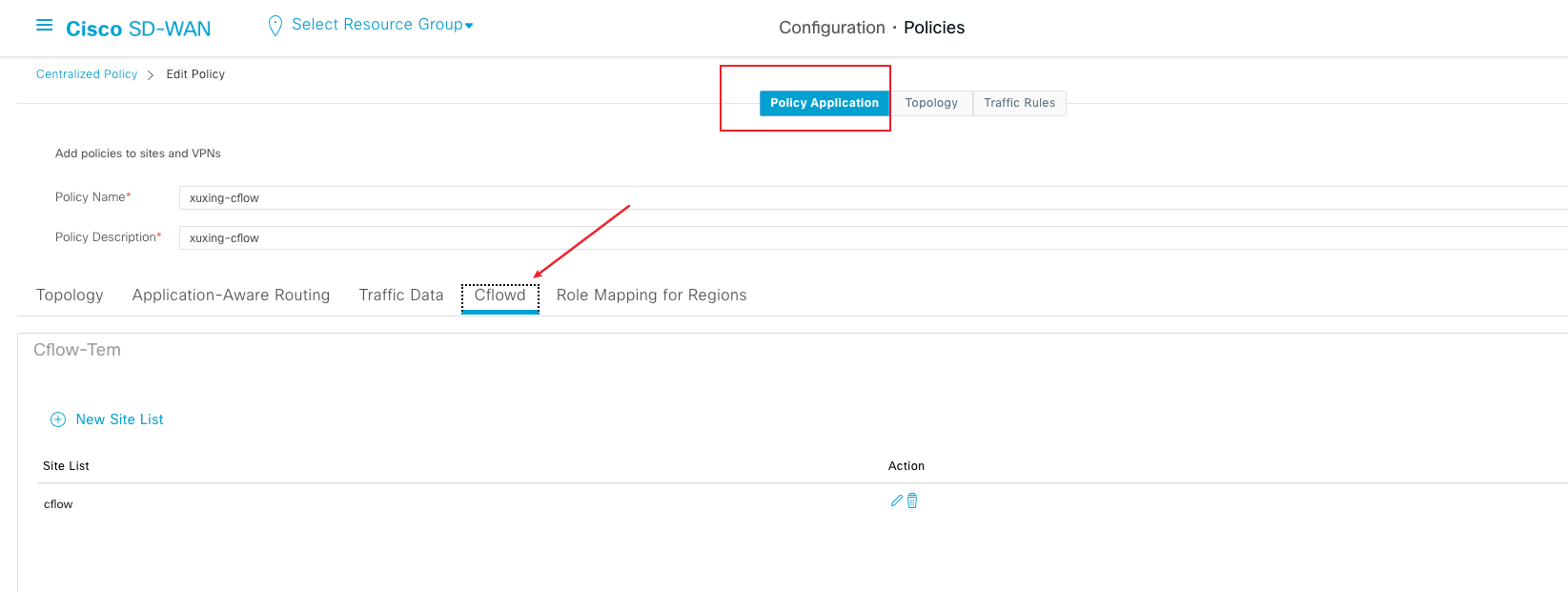Click the Cisco SD-WAN logo
1568x592 pixels.
[x=138, y=29]
